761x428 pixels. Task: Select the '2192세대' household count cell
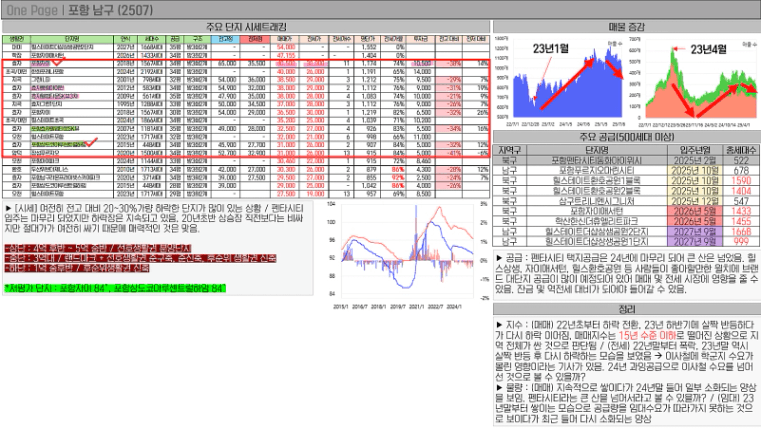click(x=152, y=71)
